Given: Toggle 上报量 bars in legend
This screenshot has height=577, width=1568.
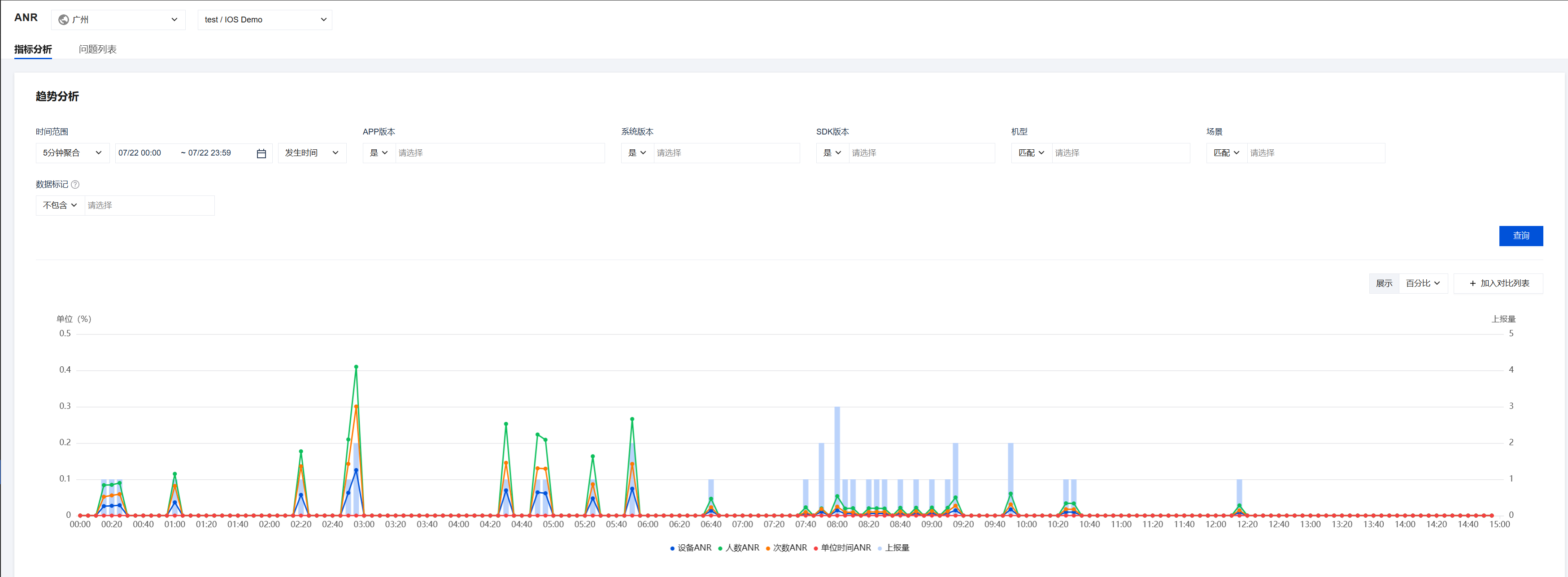Looking at the screenshot, I should (893, 548).
